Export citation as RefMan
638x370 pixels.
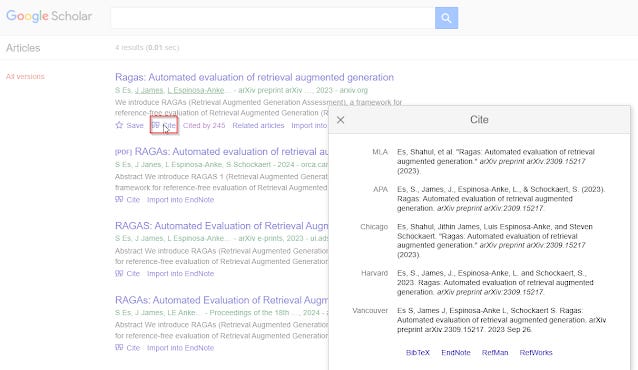click(x=495, y=352)
